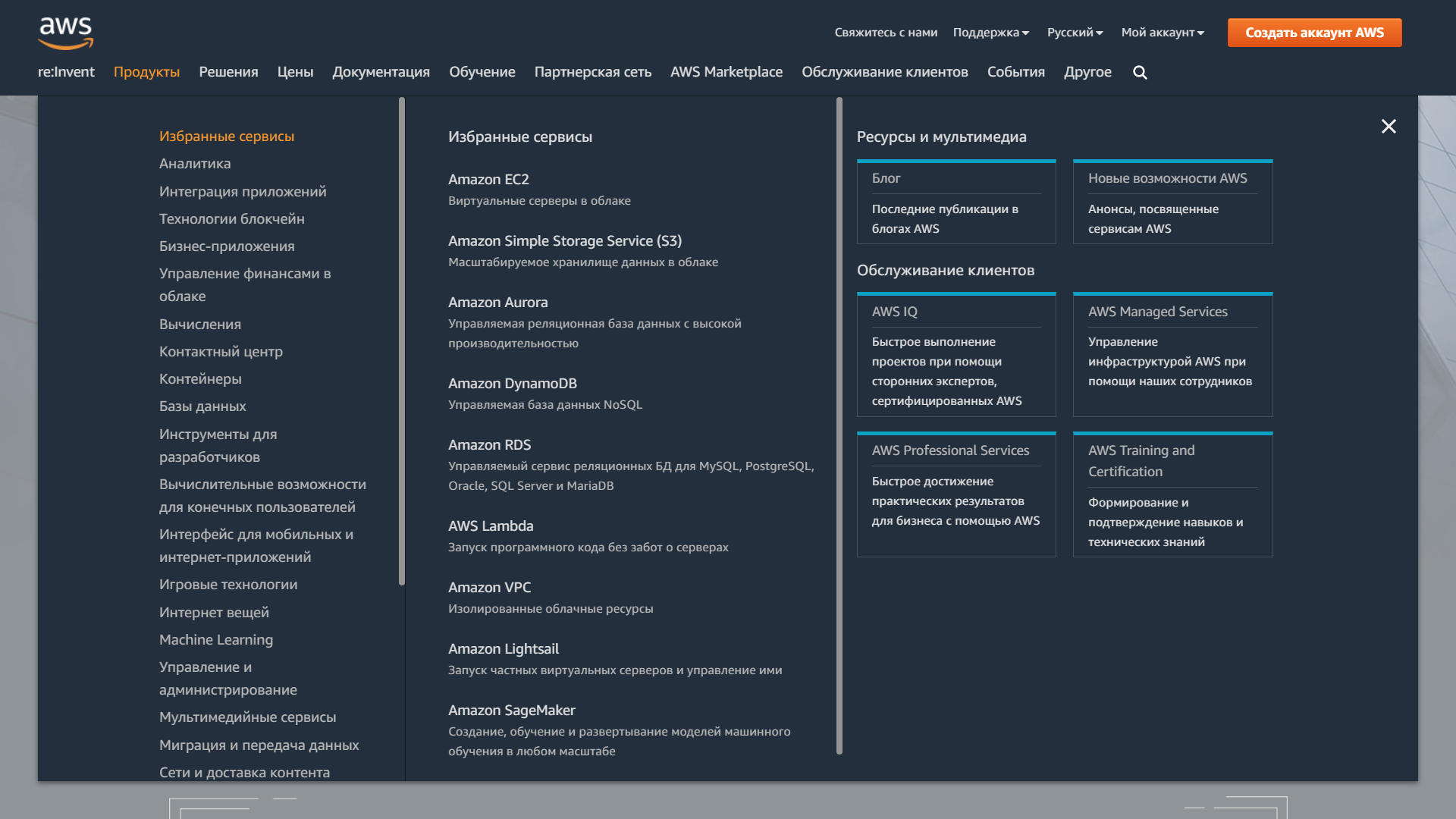Viewport: 1456px width, 819px height.
Task: Go to AWS Marketplace menu item
Action: tap(726, 72)
